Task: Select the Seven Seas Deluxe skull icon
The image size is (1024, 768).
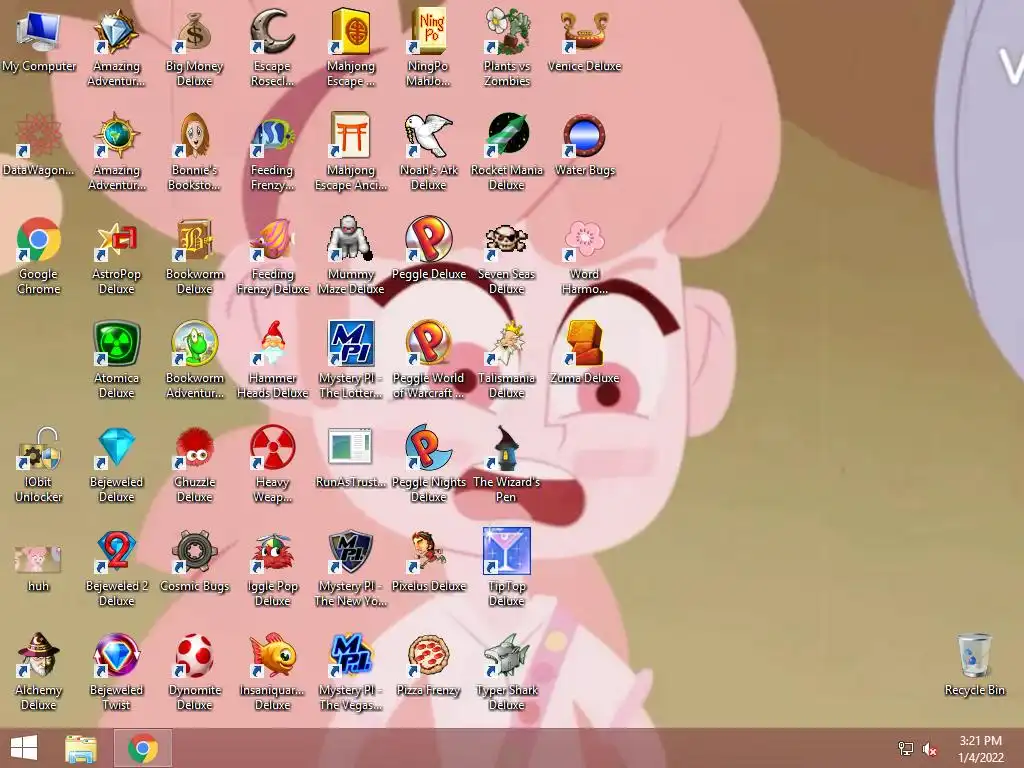Action: pyautogui.click(x=507, y=239)
